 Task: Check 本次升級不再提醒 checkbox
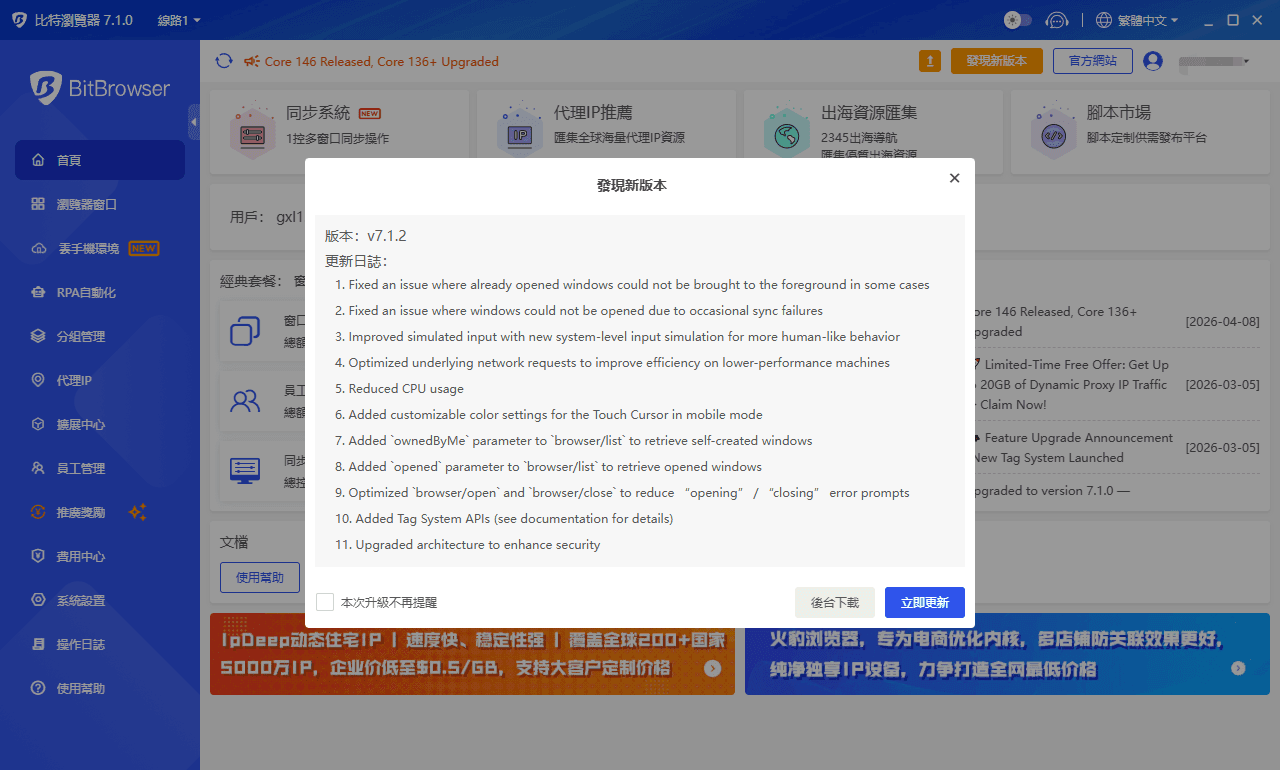coord(325,602)
